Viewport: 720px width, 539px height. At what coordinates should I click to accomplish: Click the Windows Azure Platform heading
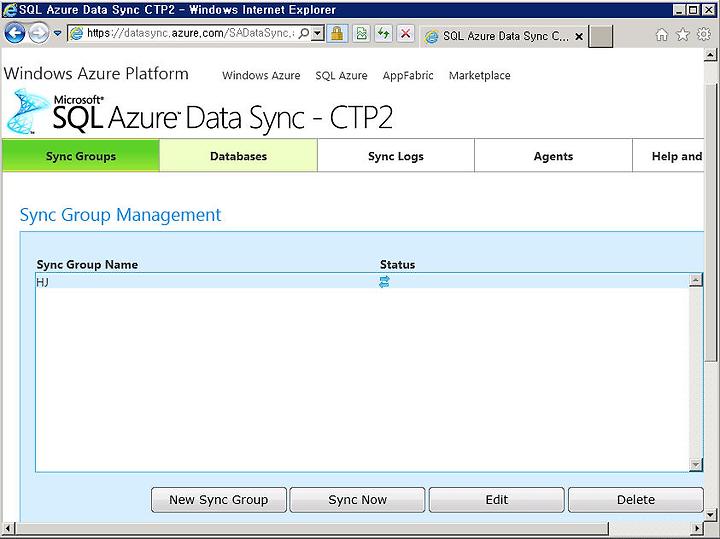point(96,73)
